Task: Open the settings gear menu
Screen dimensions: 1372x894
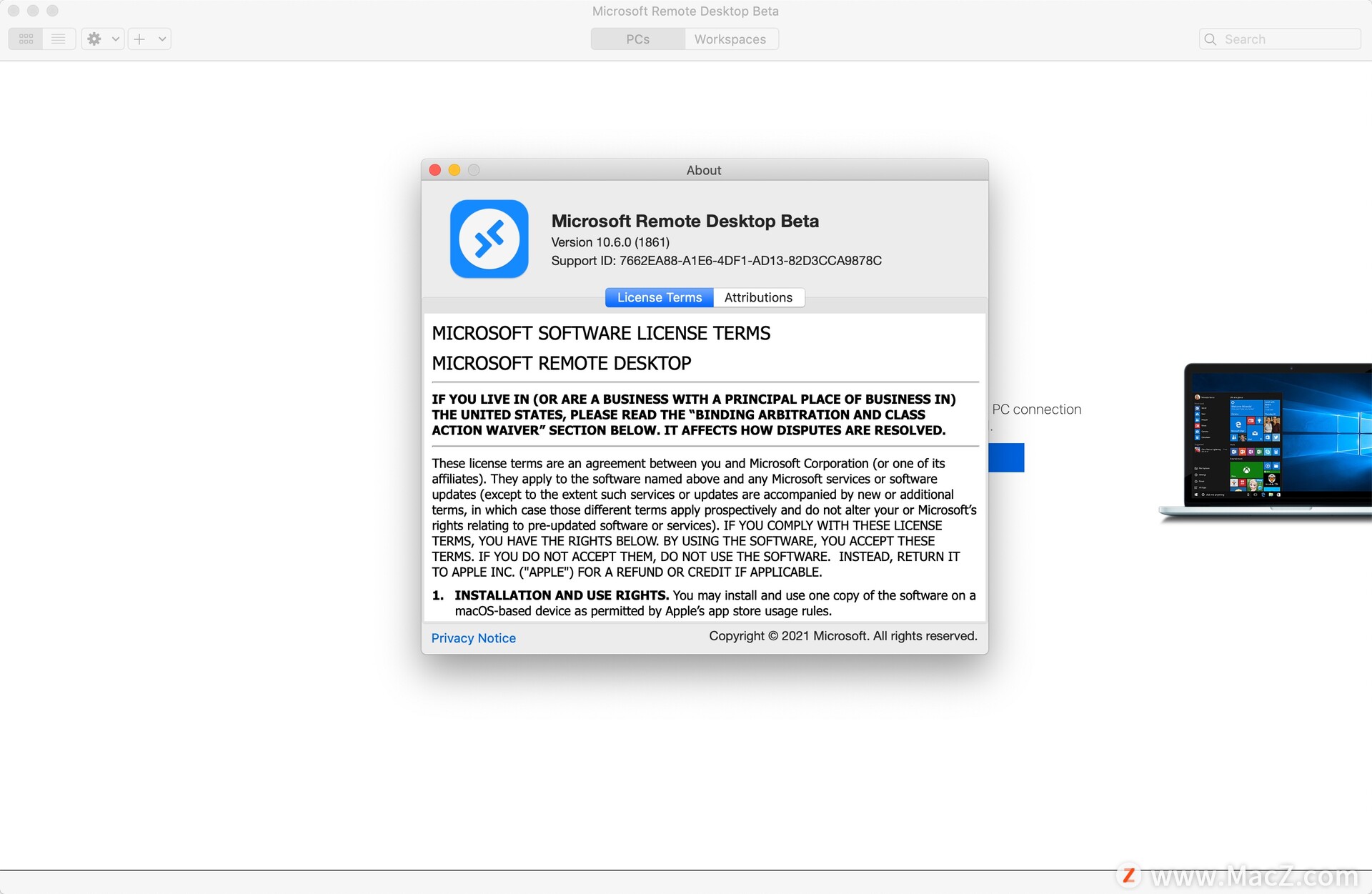Action: click(94, 39)
